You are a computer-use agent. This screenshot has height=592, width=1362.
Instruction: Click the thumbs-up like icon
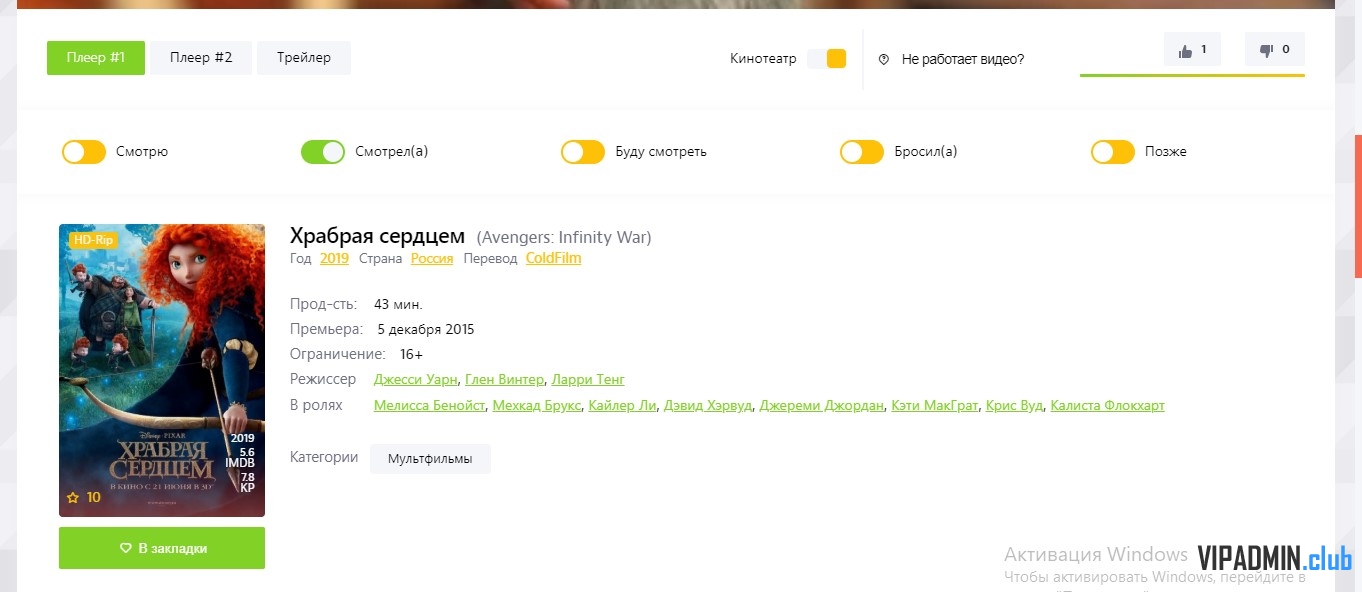pyautogui.click(x=1186, y=51)
